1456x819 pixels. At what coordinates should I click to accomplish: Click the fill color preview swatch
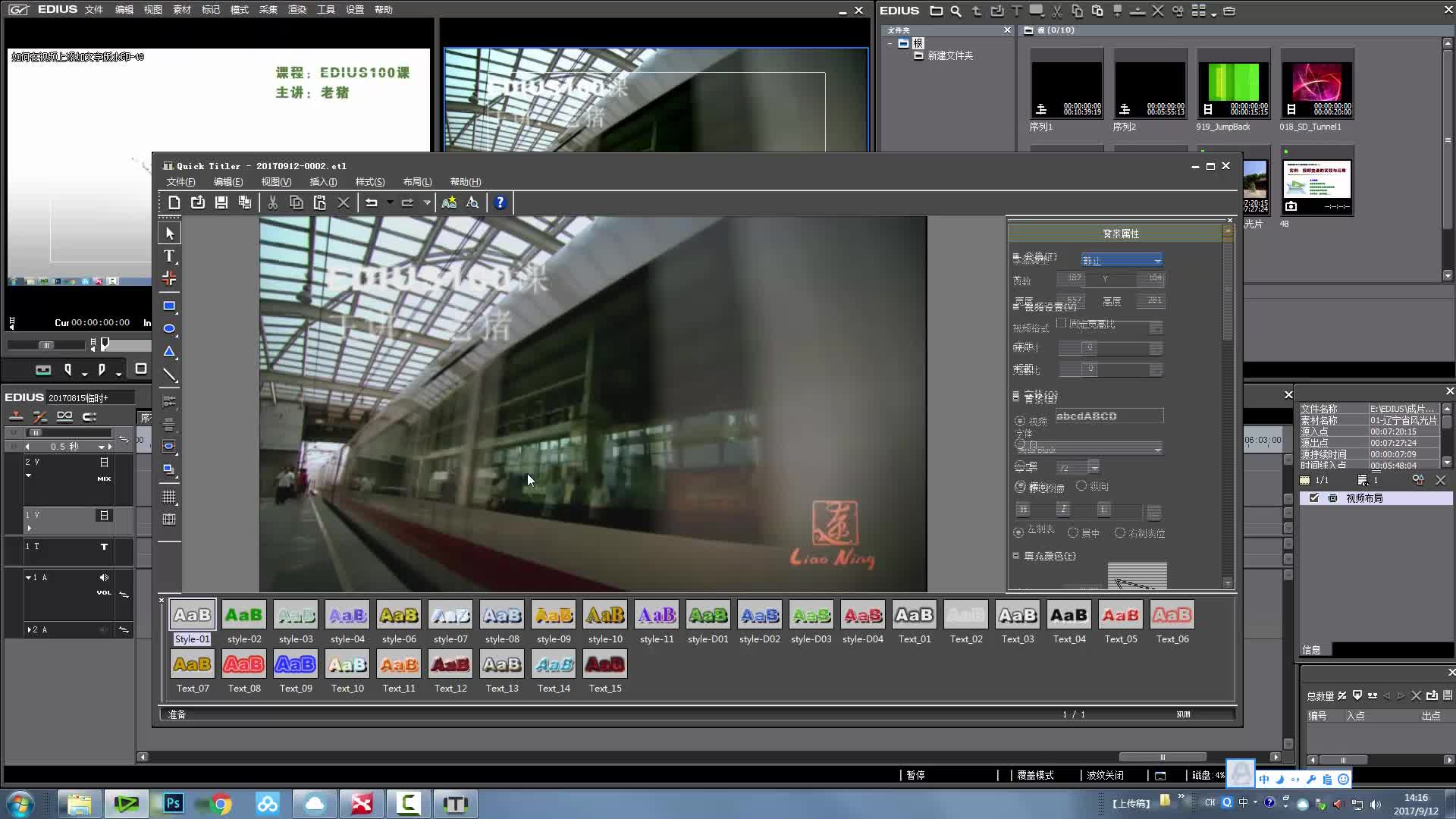click(1137, 575)
